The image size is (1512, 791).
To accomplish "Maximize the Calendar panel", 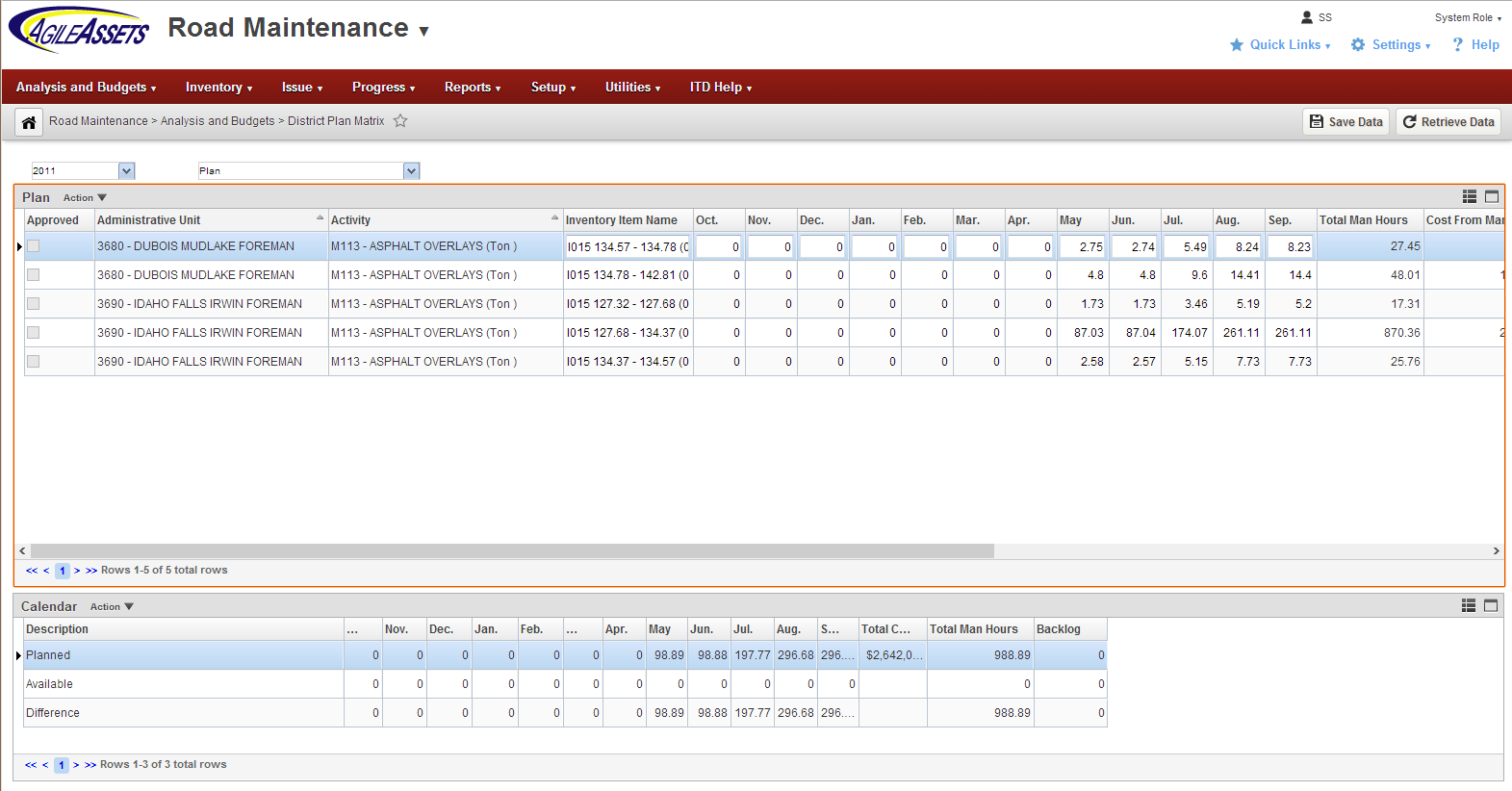I will (1491, 605).
